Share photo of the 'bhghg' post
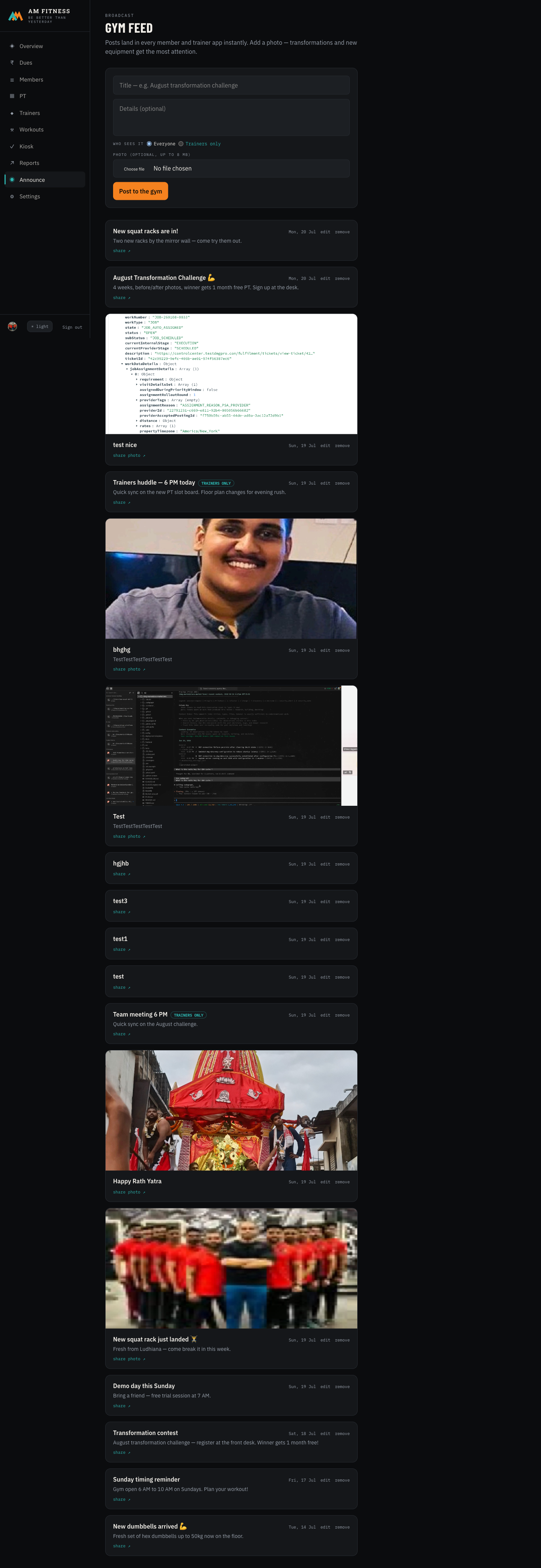541x1568 pixels. pyautogui.click(x=129, y=669)
